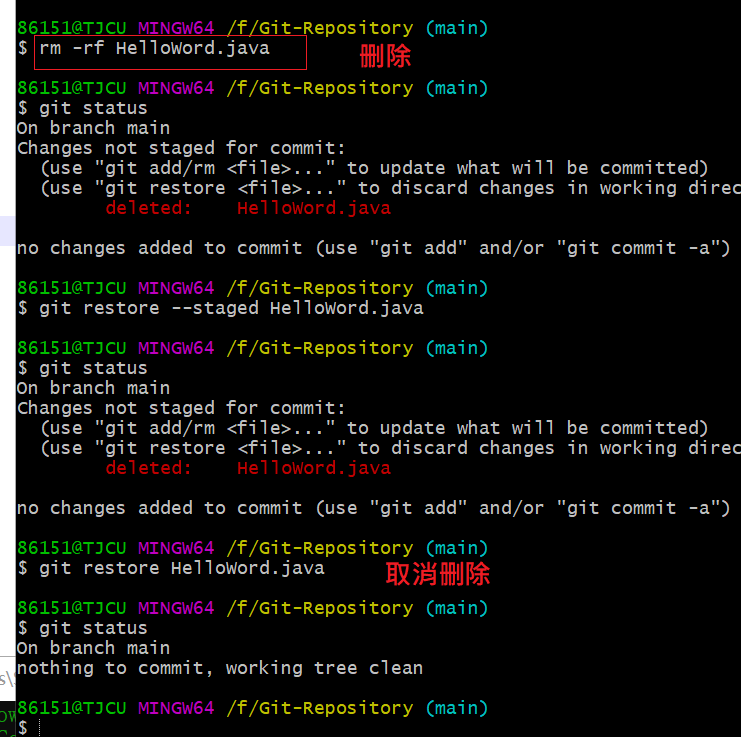
Task: Click the red 删除 annotation label
Action: coord(385,56)
